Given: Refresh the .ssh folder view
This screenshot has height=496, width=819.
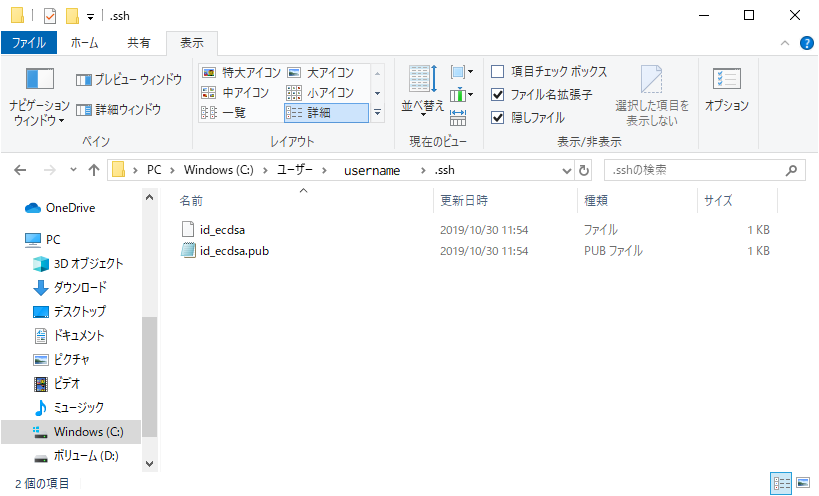Looking at the screenshot, I should 584,170.
